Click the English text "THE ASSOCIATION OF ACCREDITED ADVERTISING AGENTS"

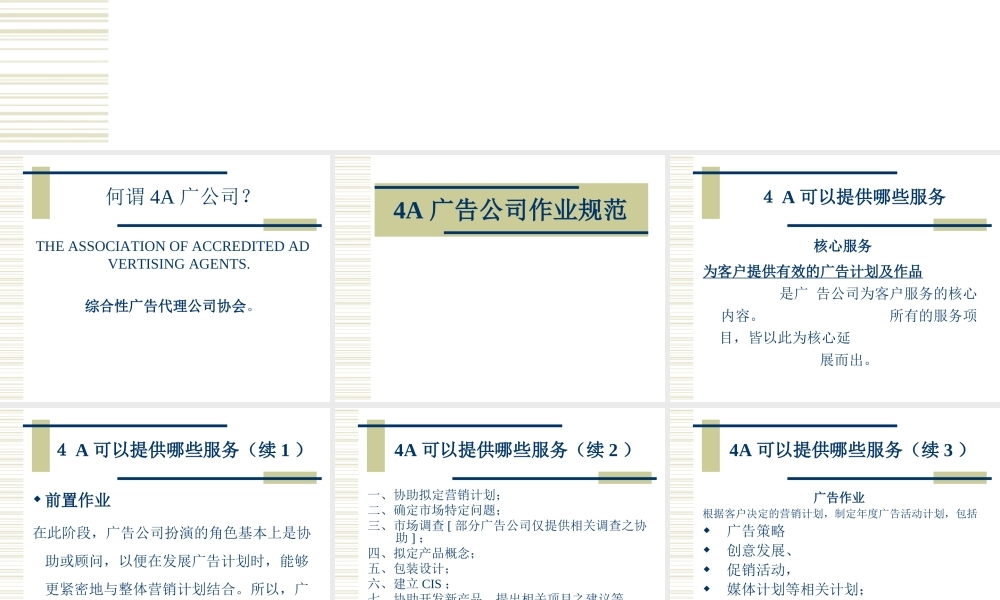click(x=172, y=255)
